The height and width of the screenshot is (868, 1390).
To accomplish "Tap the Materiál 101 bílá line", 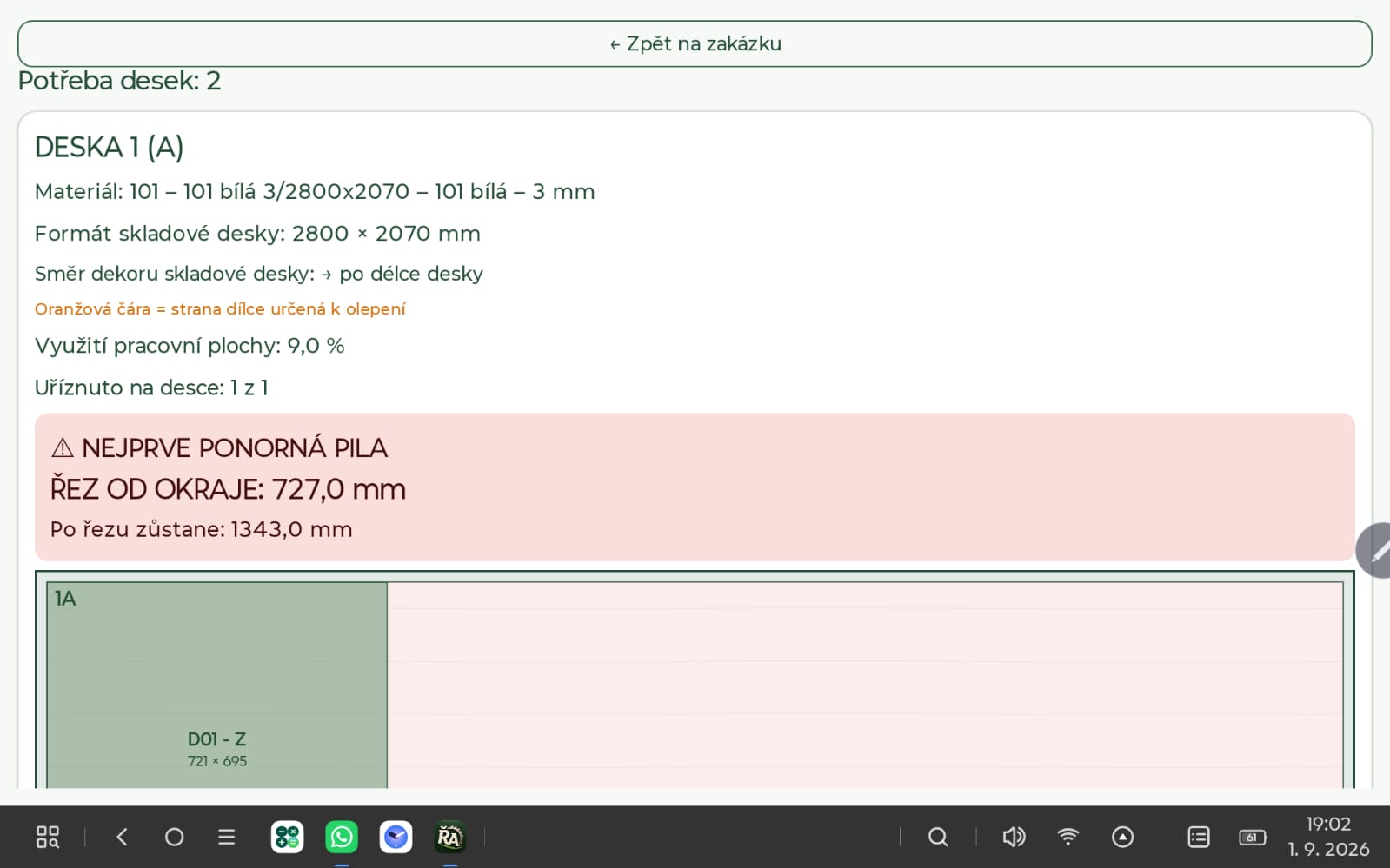I will (315, 191).
